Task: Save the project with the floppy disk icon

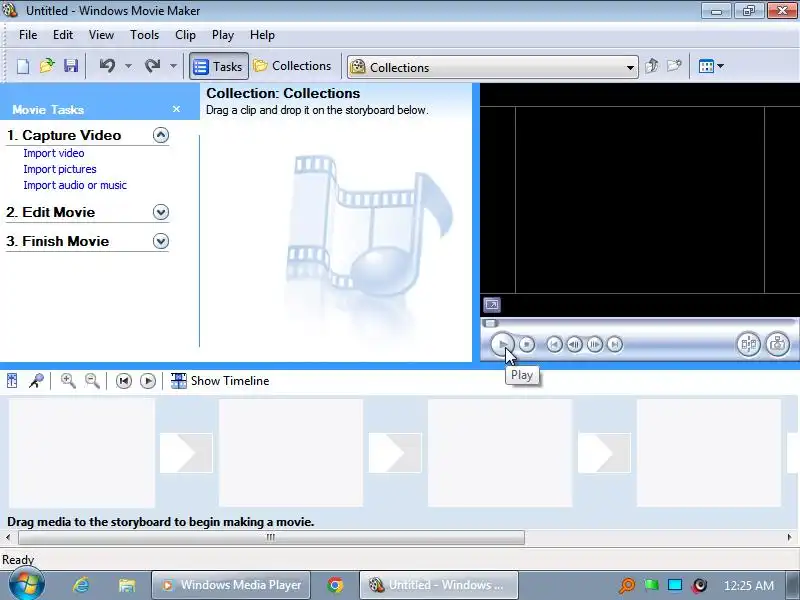Action: point(70,66)
